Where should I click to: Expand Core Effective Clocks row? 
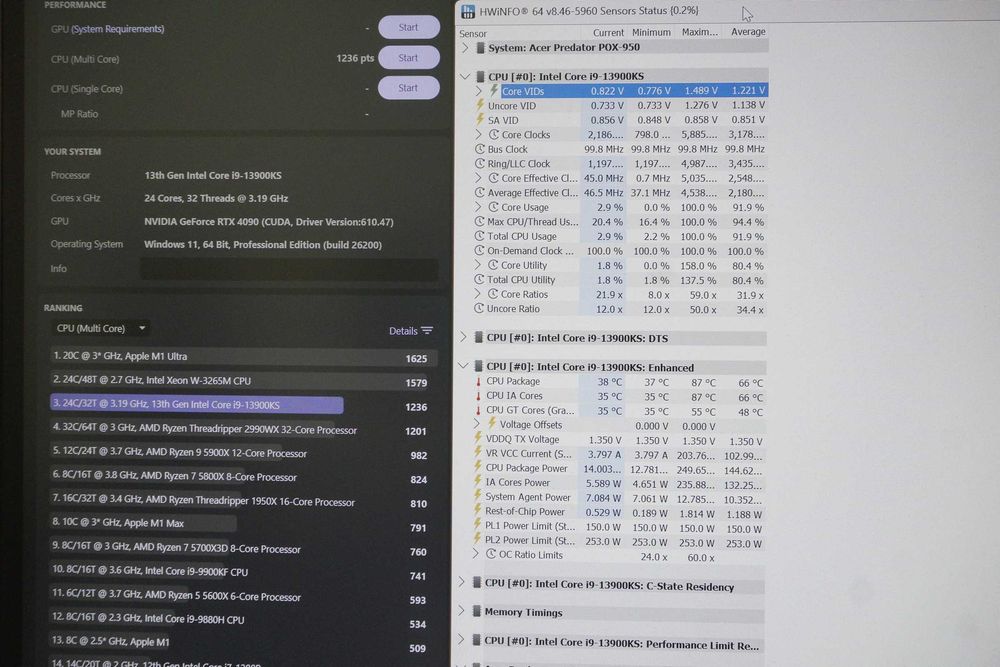[478, 178]
